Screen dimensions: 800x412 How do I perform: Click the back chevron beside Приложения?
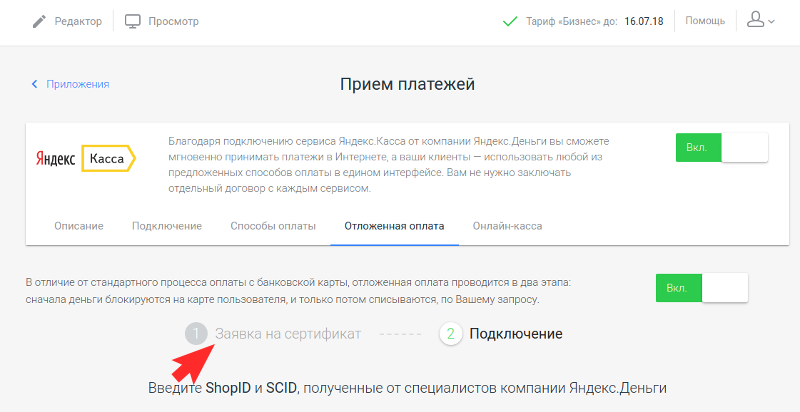[x=35, y=84]
